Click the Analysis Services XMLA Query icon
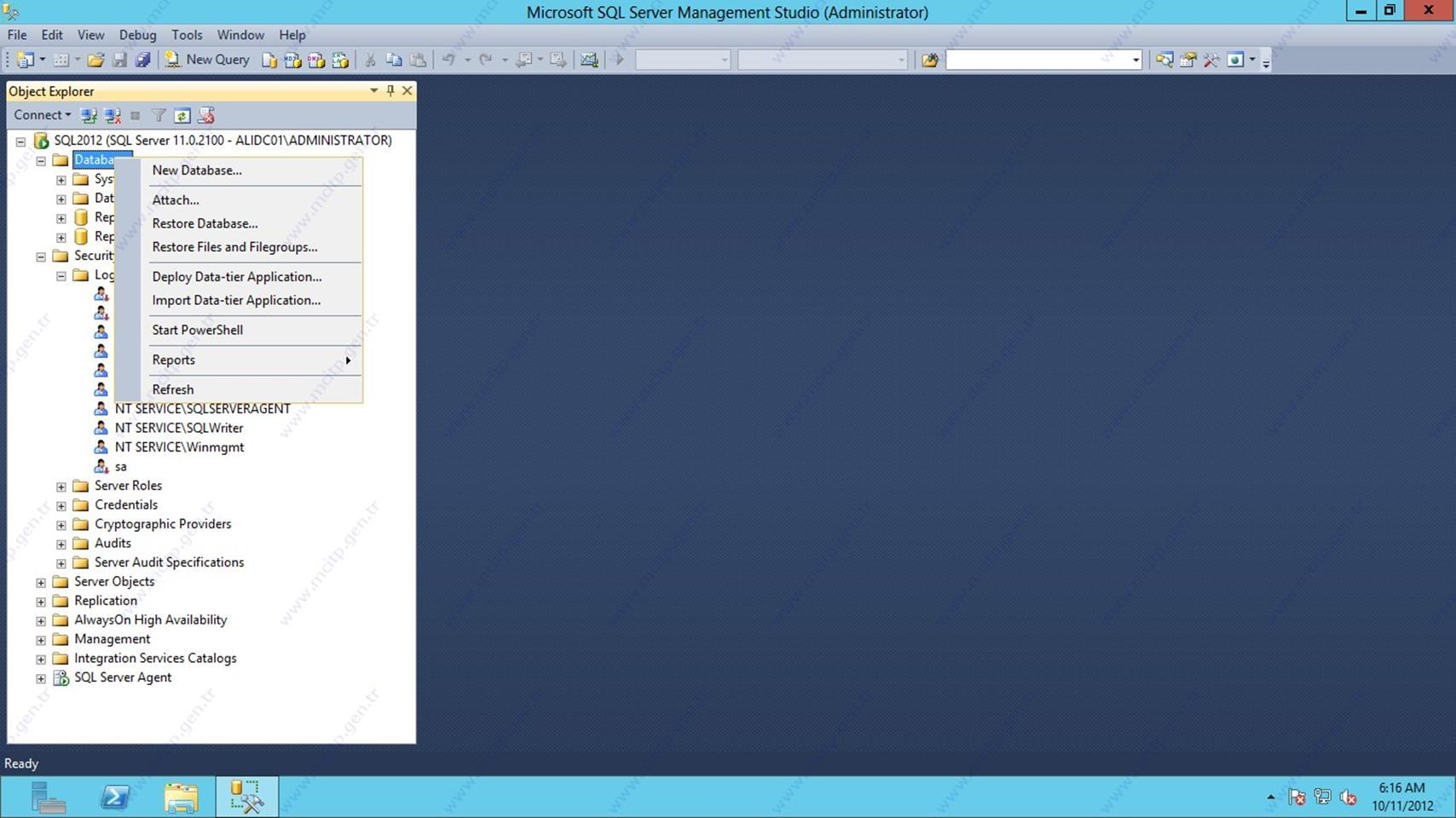The width and height of the screenshot is (1456, 818). click(340, 60)
